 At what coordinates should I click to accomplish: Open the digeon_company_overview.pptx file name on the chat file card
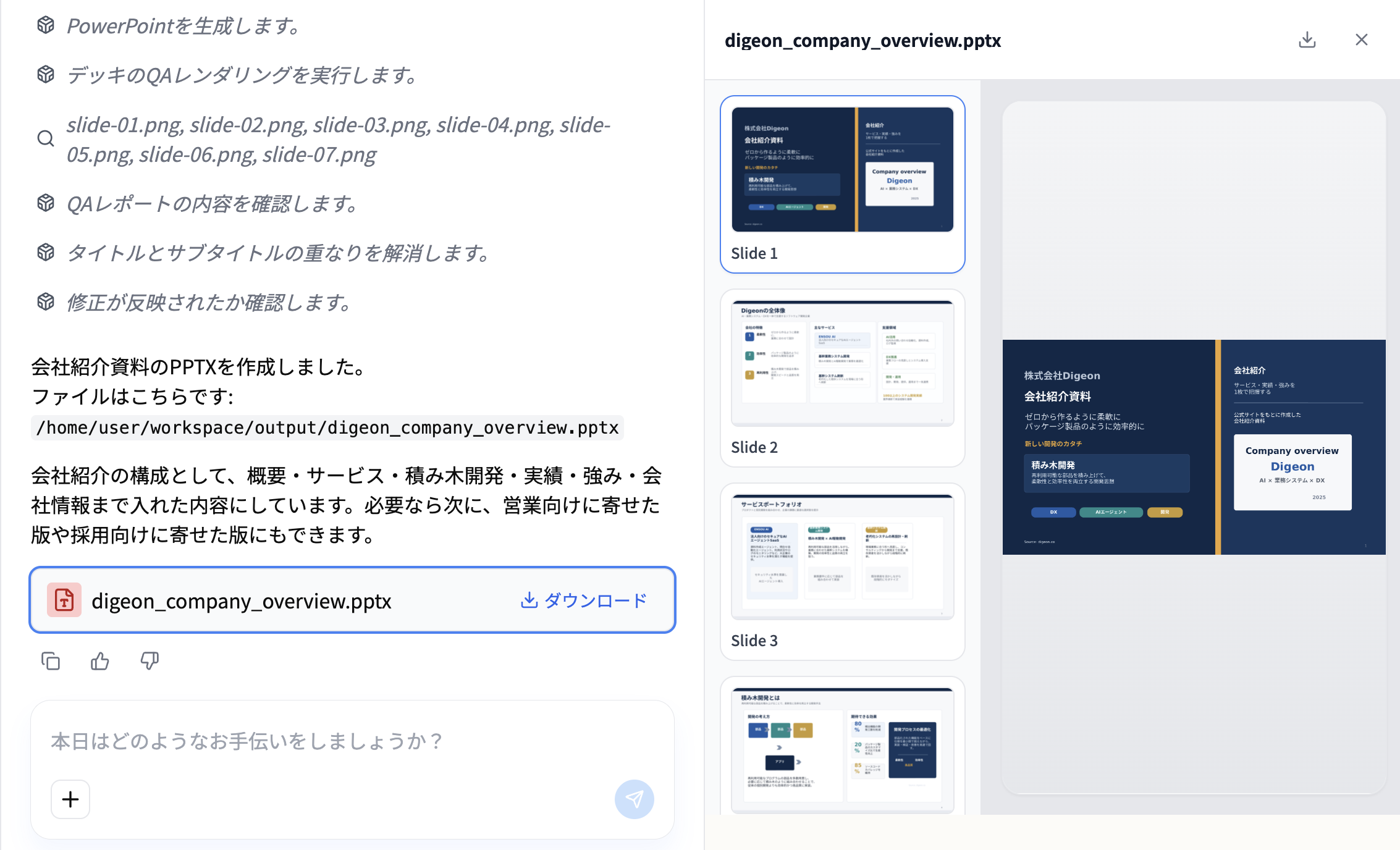241,601
